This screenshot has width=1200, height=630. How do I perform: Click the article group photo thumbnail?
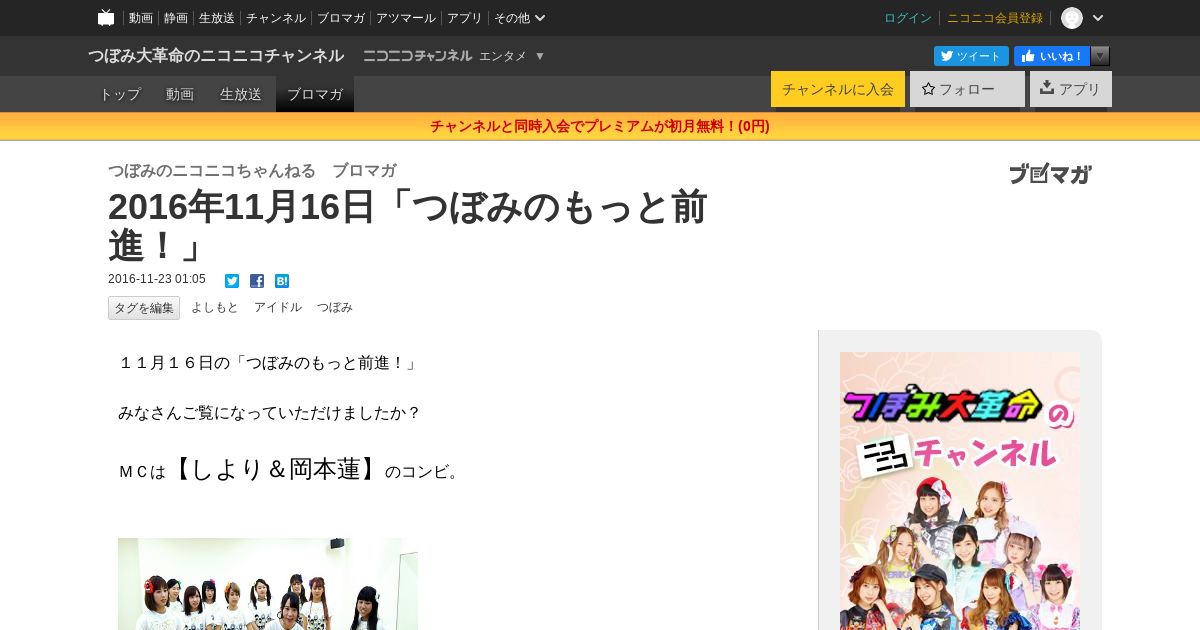click(268, 584)
